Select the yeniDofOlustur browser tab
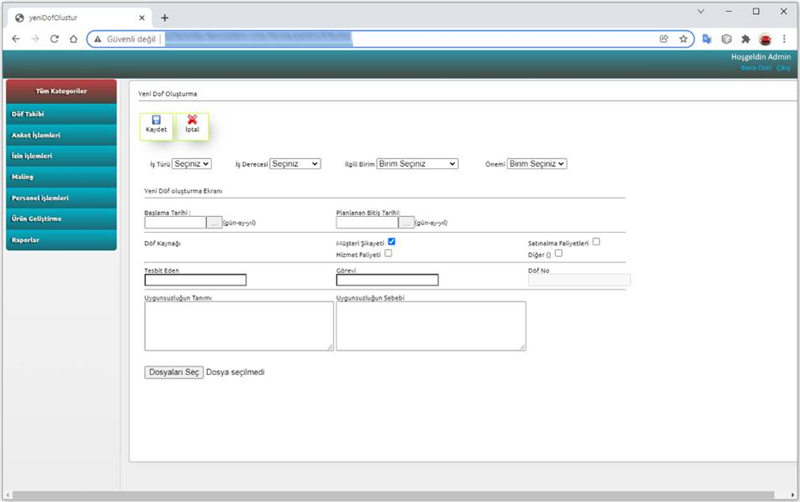The image size is (800, 502). coord(81,18)
